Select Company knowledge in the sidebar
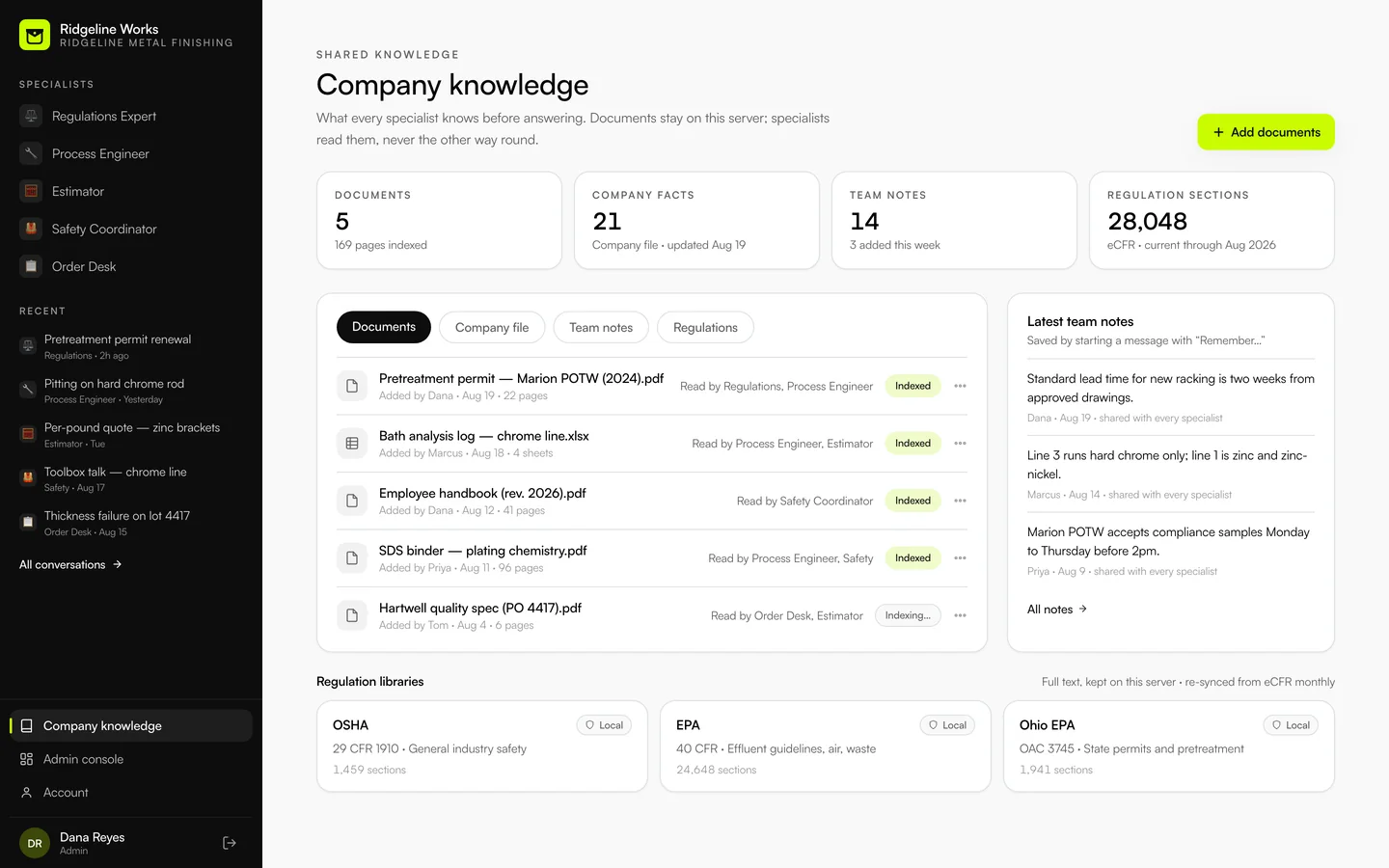This screenshot has width=1389, height=868. click(x=131, y=725)
